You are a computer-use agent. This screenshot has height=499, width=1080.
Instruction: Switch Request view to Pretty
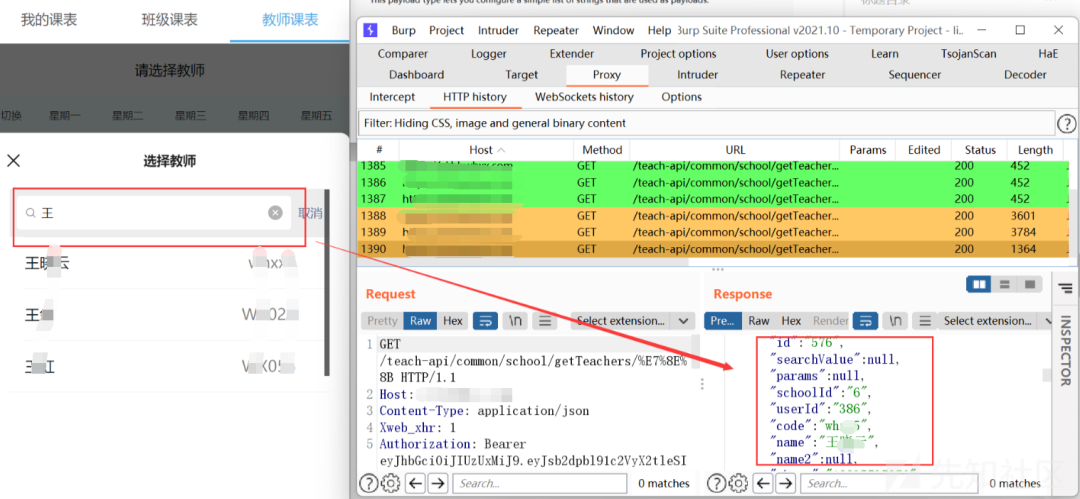click(x=382, y=320)
